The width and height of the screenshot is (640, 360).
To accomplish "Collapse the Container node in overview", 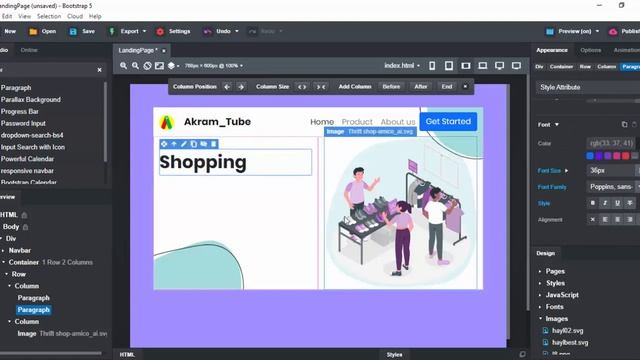I will coord(4,262).
